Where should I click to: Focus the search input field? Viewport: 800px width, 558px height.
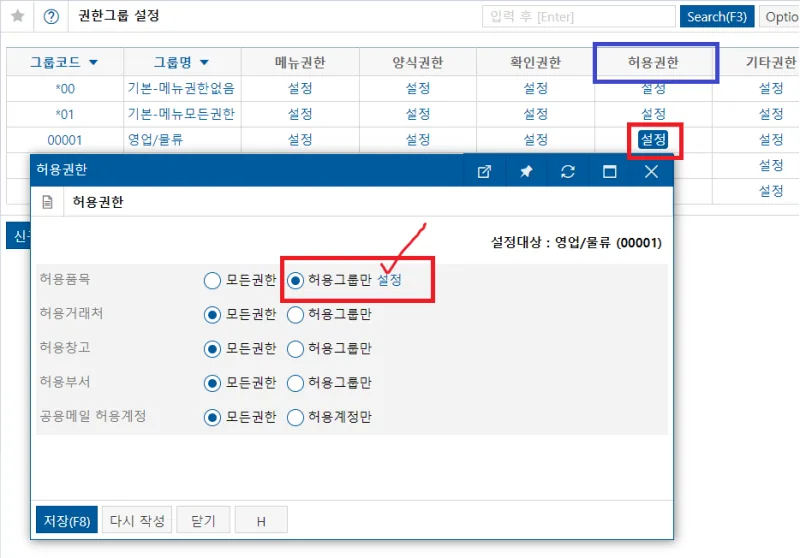[579, 17]
